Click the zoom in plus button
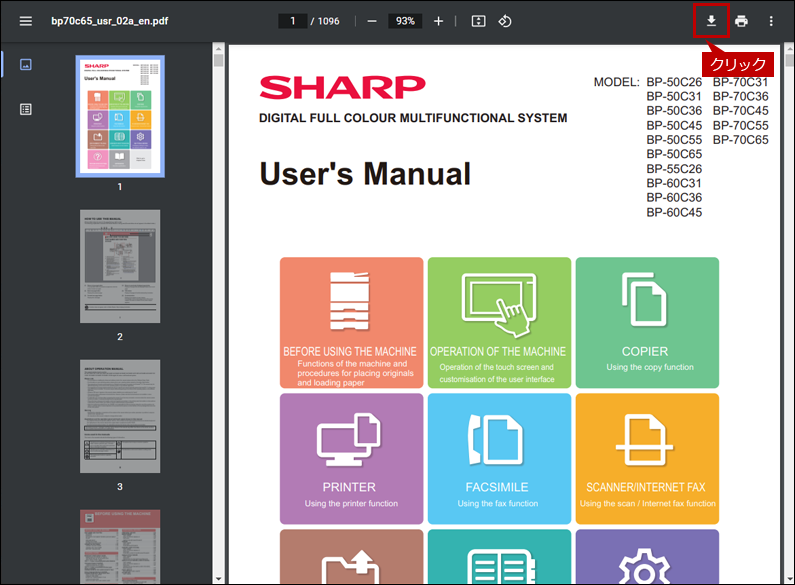Image resolution: width=795 pixels, height=585 pixels. tap(439, 21)
